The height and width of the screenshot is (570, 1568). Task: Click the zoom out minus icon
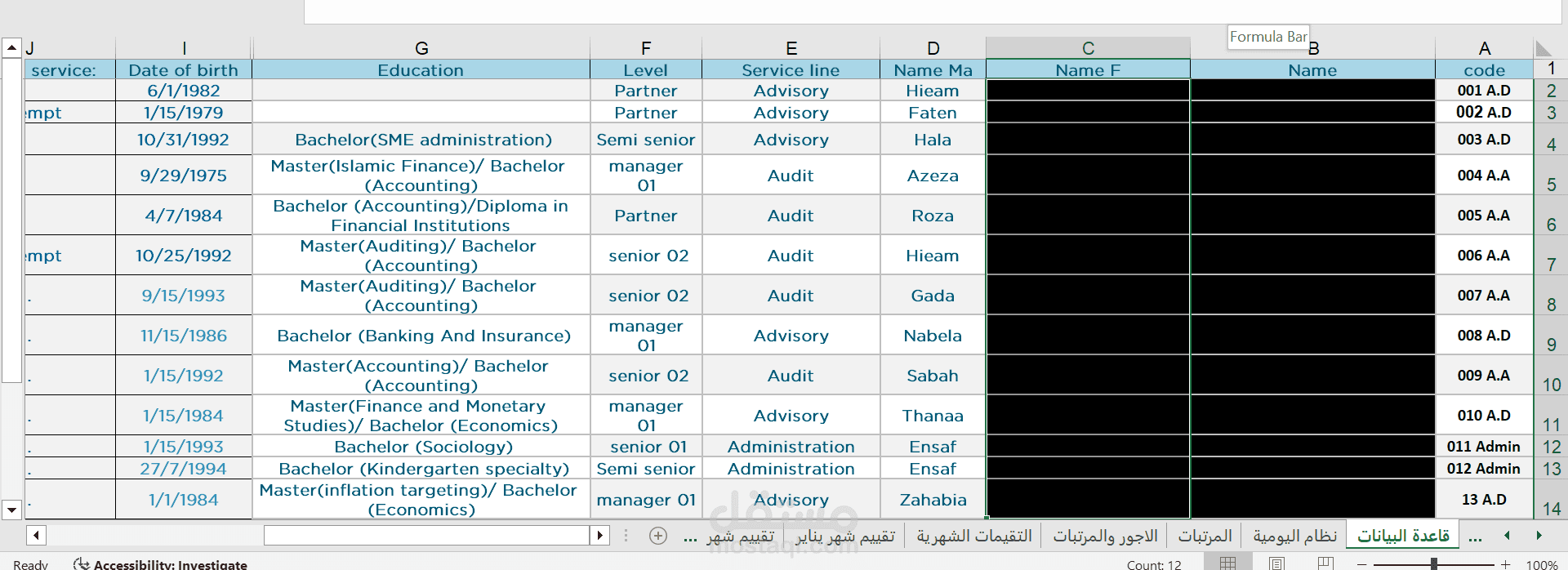[1361, 564]
